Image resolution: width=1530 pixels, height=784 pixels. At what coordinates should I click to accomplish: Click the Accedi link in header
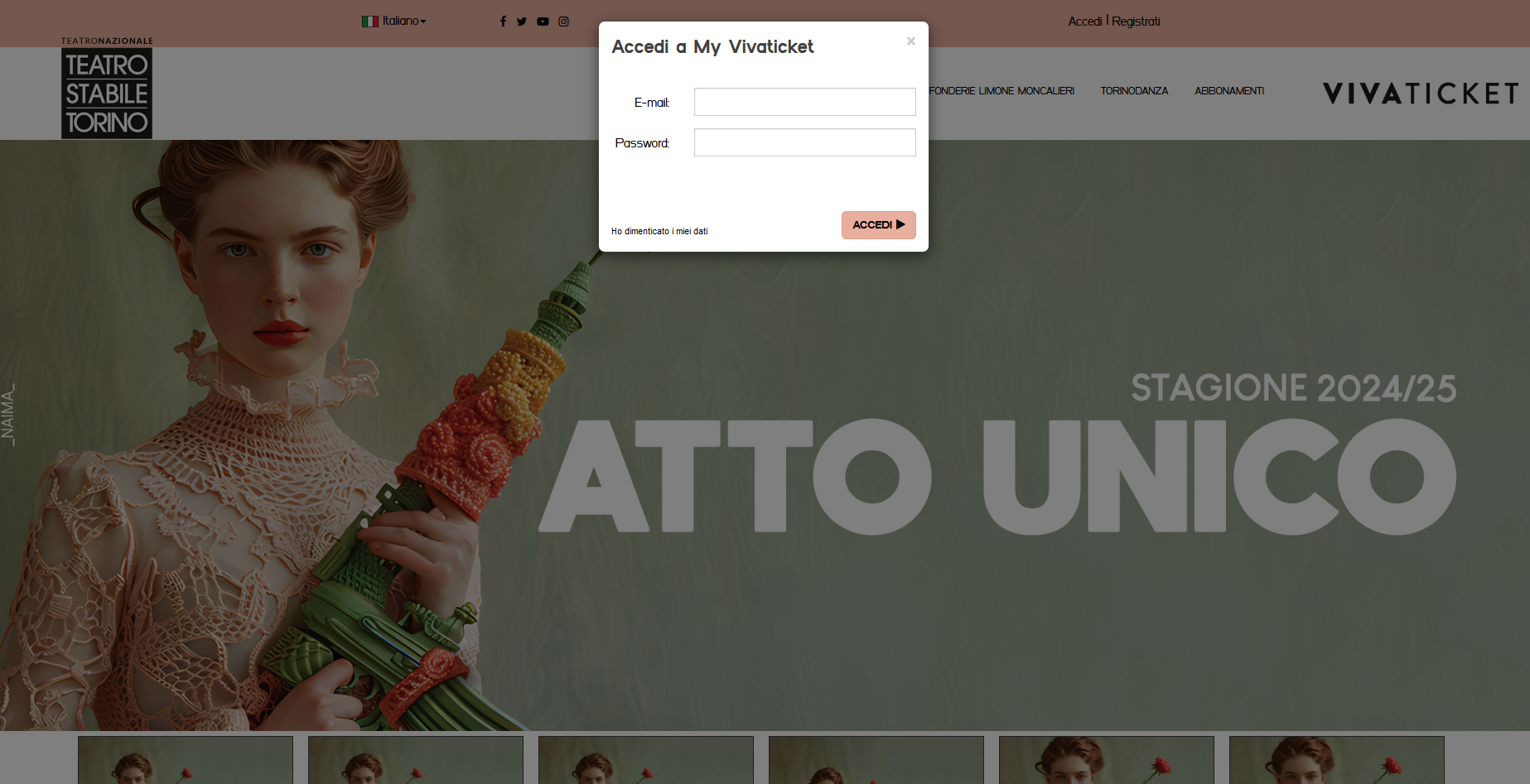1084,22
